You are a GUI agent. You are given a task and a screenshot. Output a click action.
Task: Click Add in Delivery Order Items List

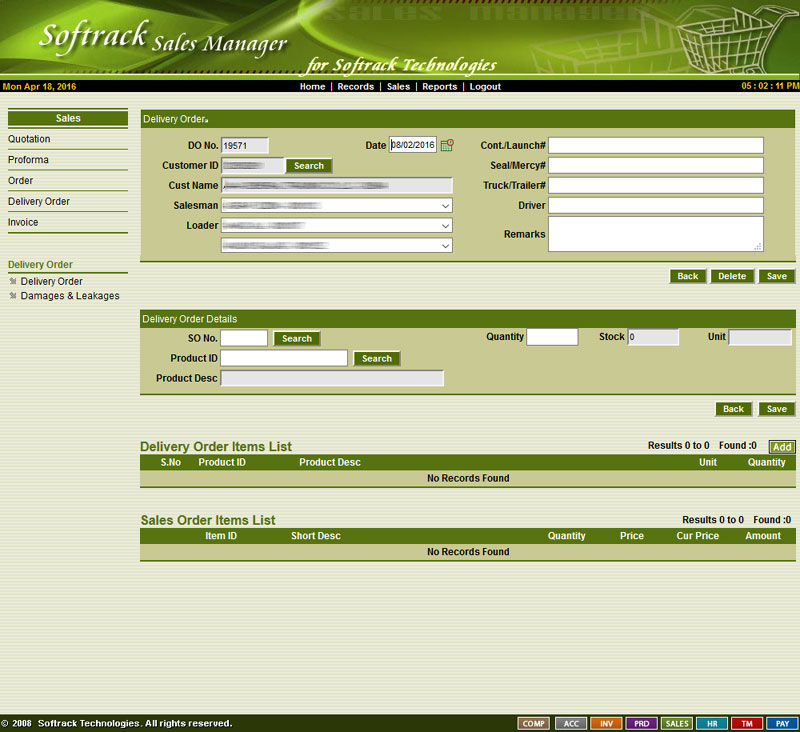coord(782,447)
